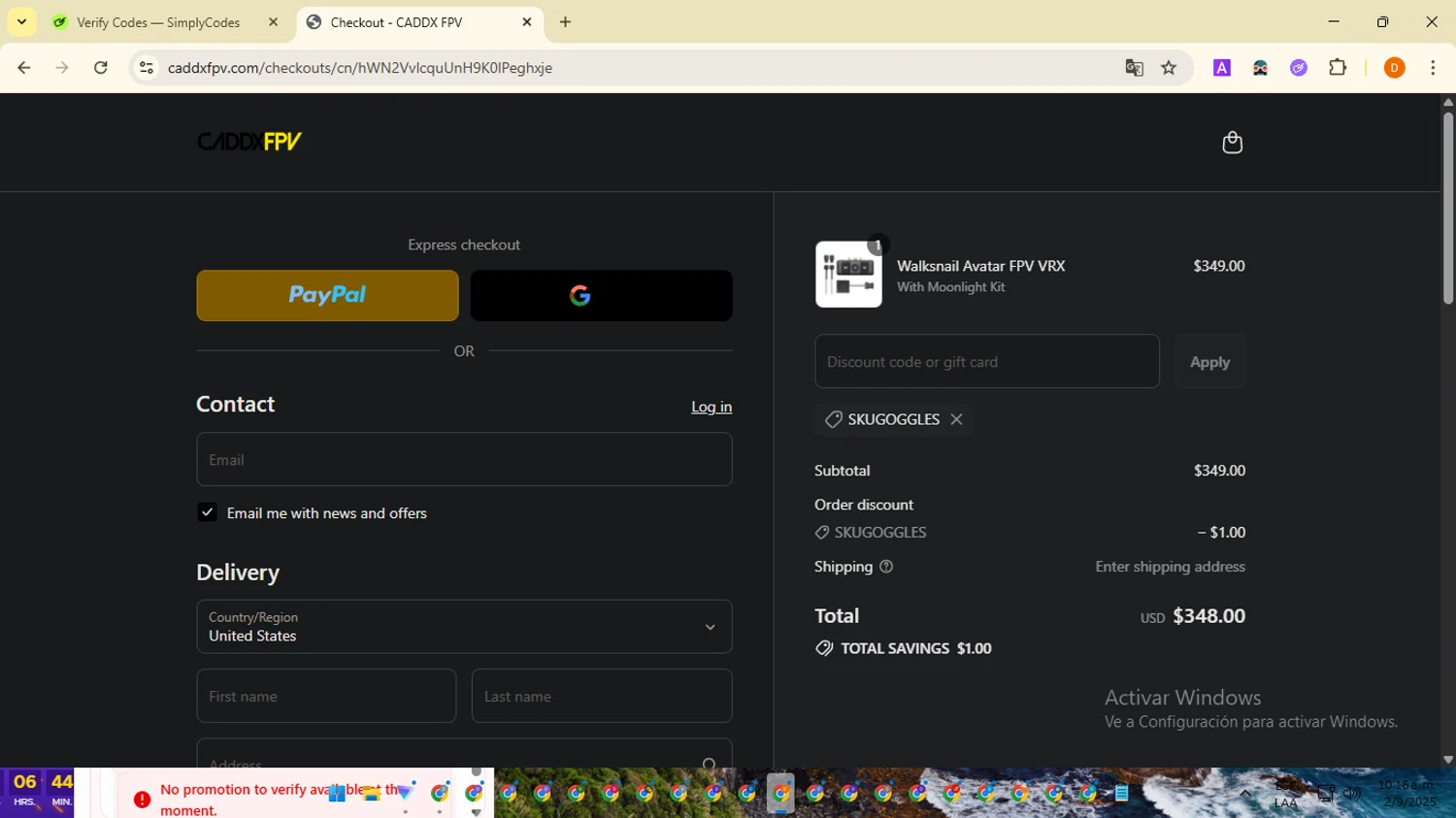Click browser back arrow
Viewport: 1456px width, 818px height.
[x=24, y=67]
